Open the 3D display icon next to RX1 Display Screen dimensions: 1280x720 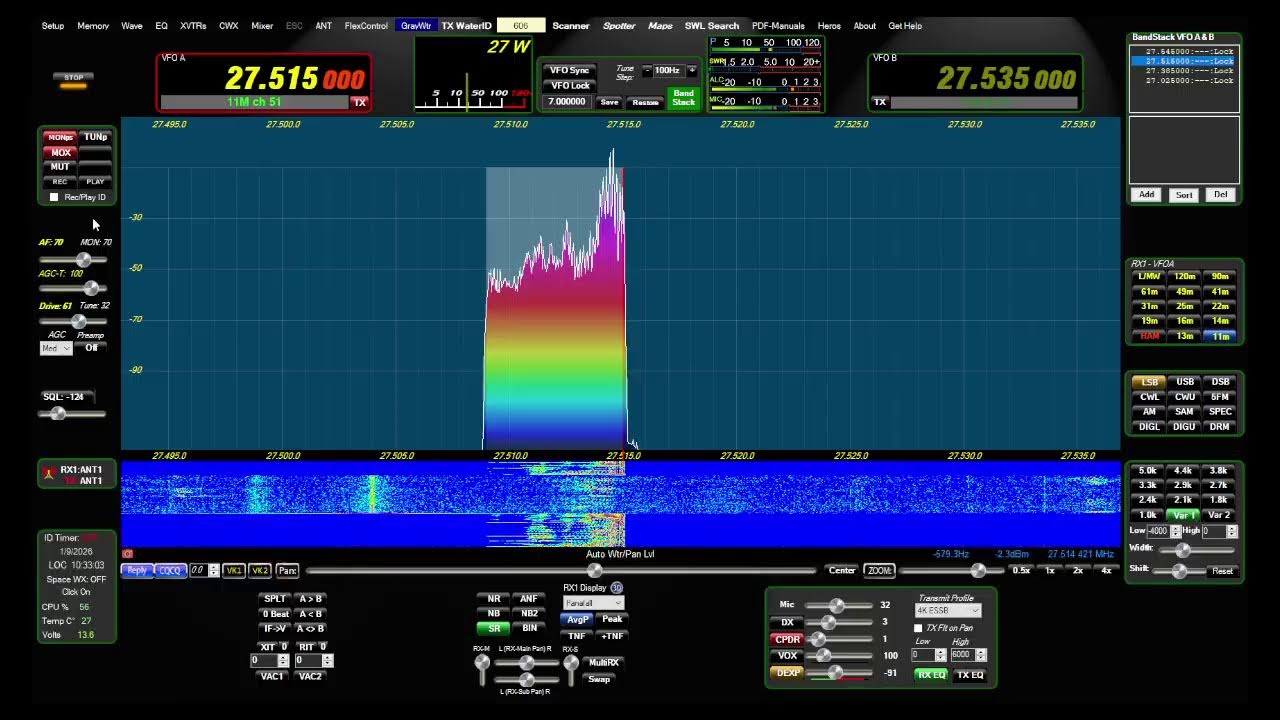coord(617,588)
